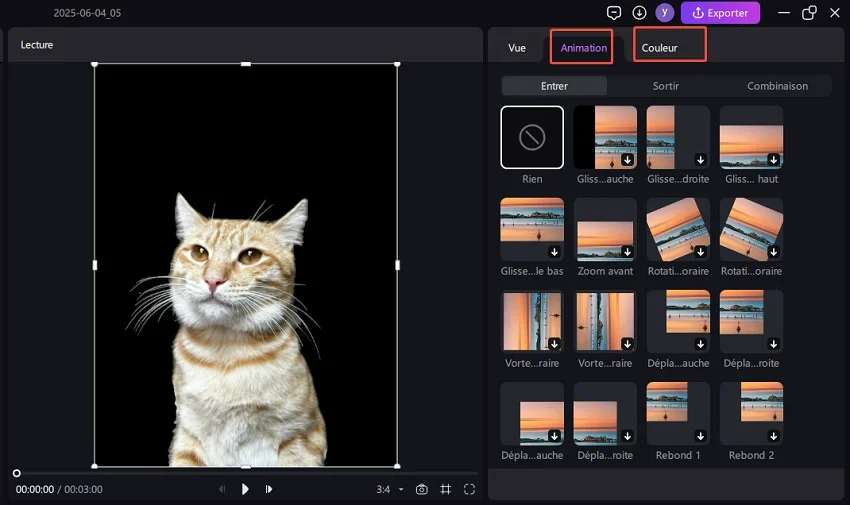Click the feedback message icon

pos(614,13)
